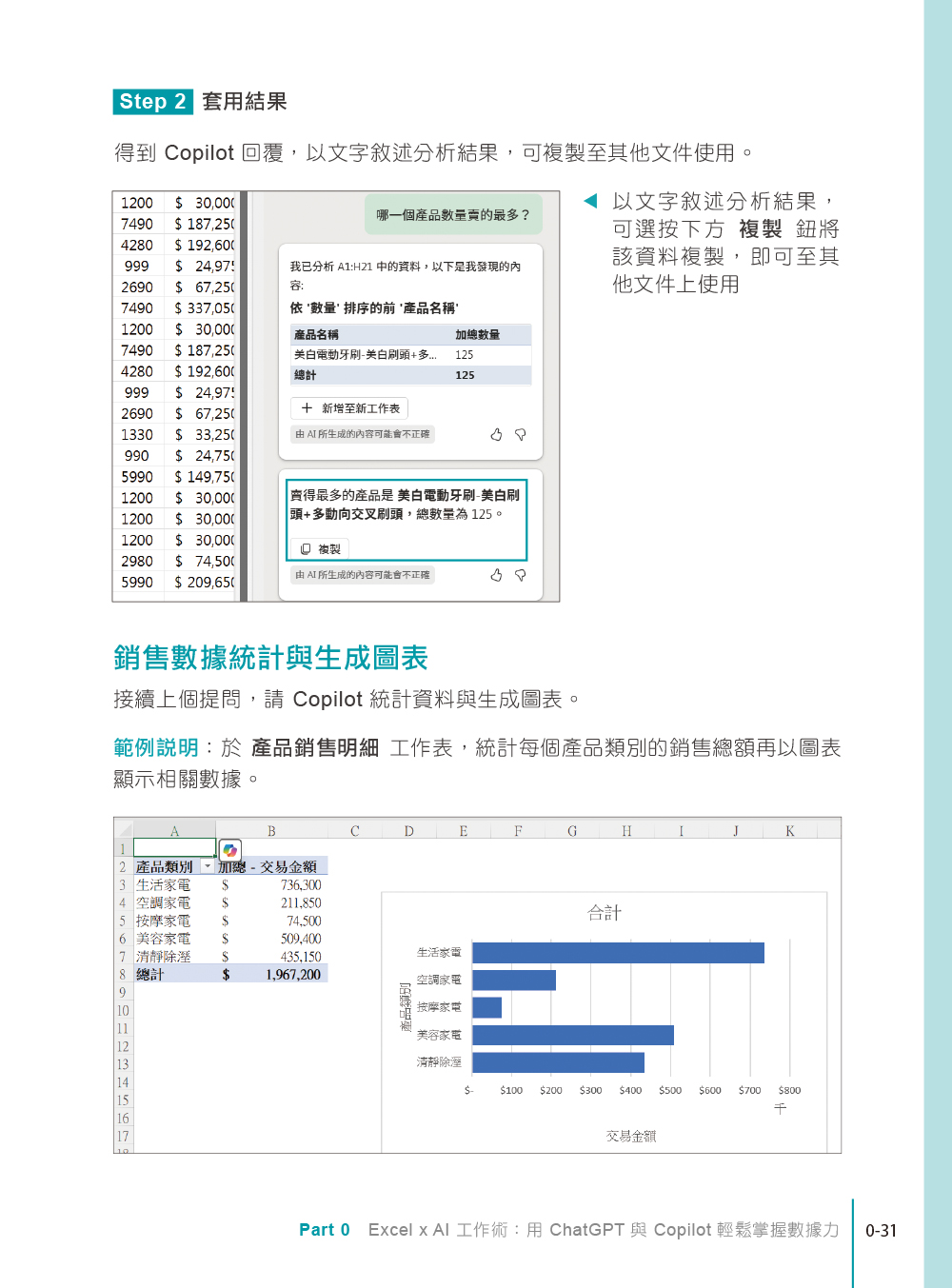Click the 加總數量 header in Copilot table

point(478,334)
